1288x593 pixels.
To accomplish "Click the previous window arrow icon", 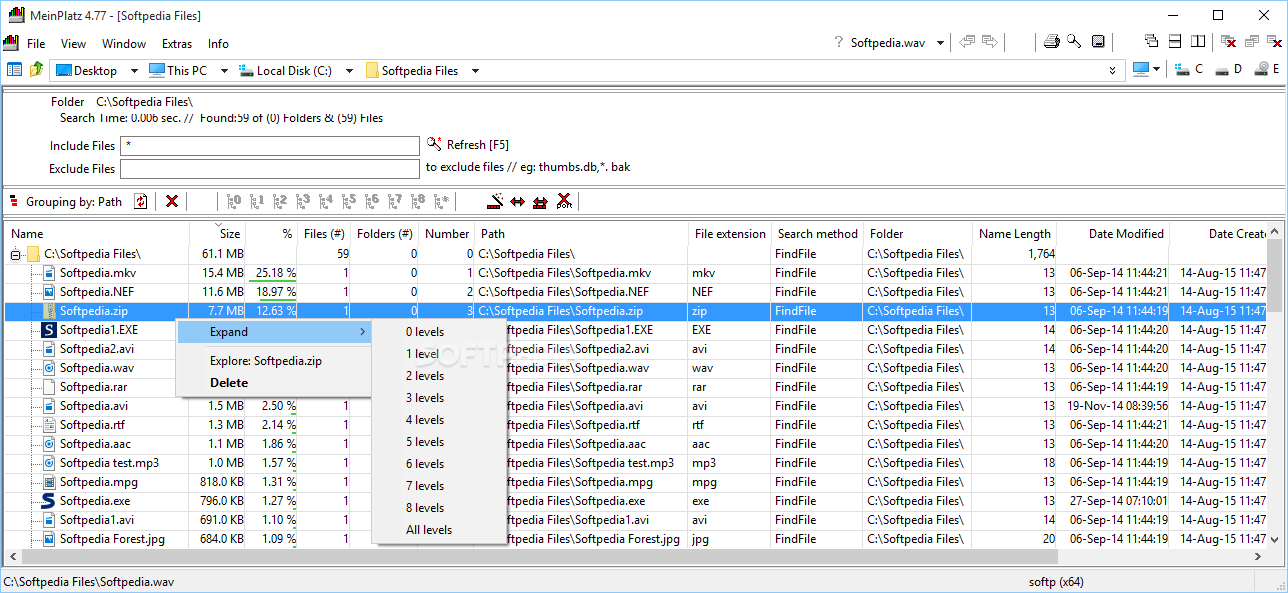I will (x=967, y=42).
